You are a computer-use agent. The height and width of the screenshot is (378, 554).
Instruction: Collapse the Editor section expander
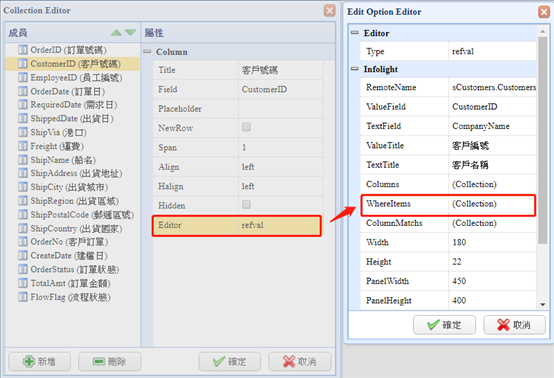pos(354,33)
